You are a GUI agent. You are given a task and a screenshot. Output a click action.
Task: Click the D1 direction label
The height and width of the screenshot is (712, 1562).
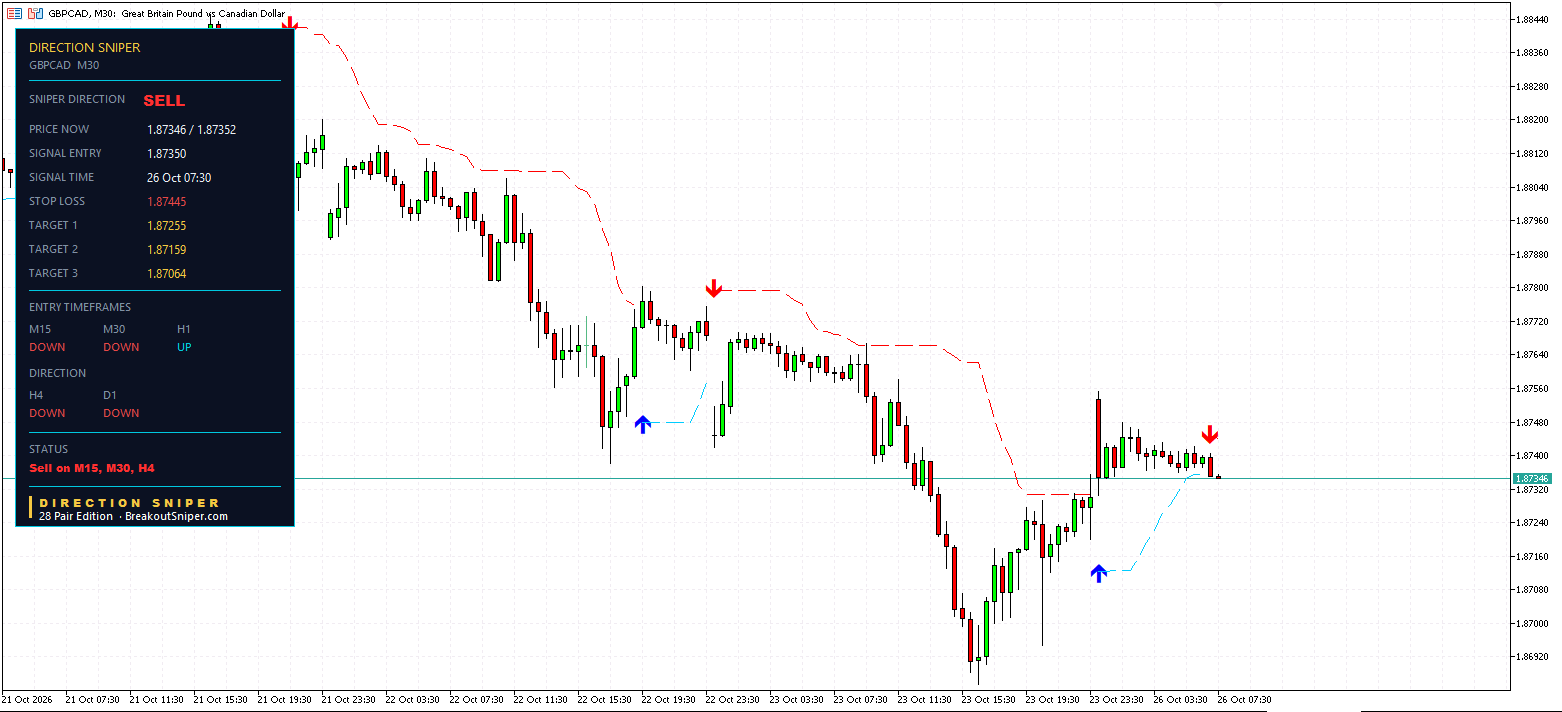(x=110, y=395)
